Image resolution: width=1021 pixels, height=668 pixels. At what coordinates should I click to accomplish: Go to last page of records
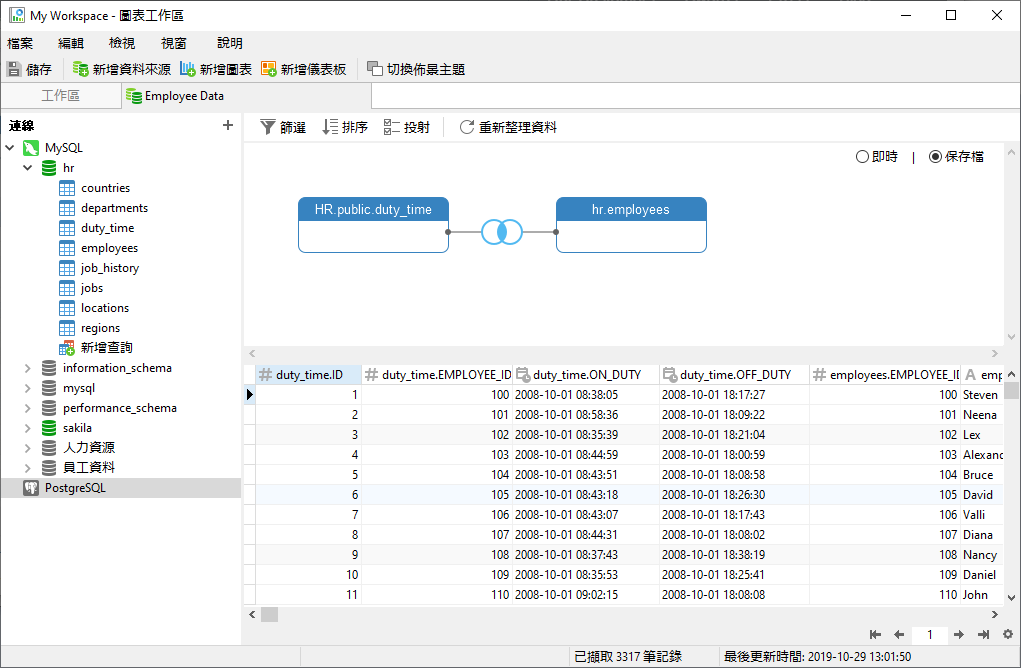(x=983, y=634)
